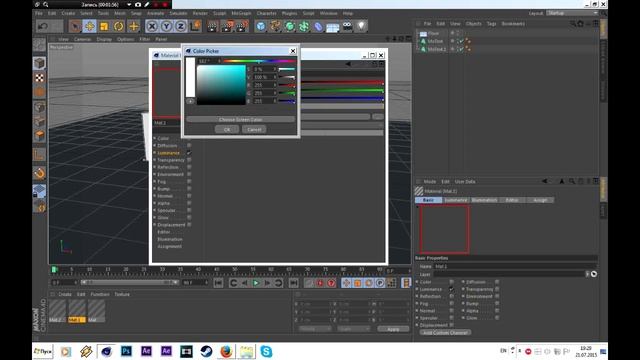Activate the Rotate tool in the toolbar

coord(119,27)
